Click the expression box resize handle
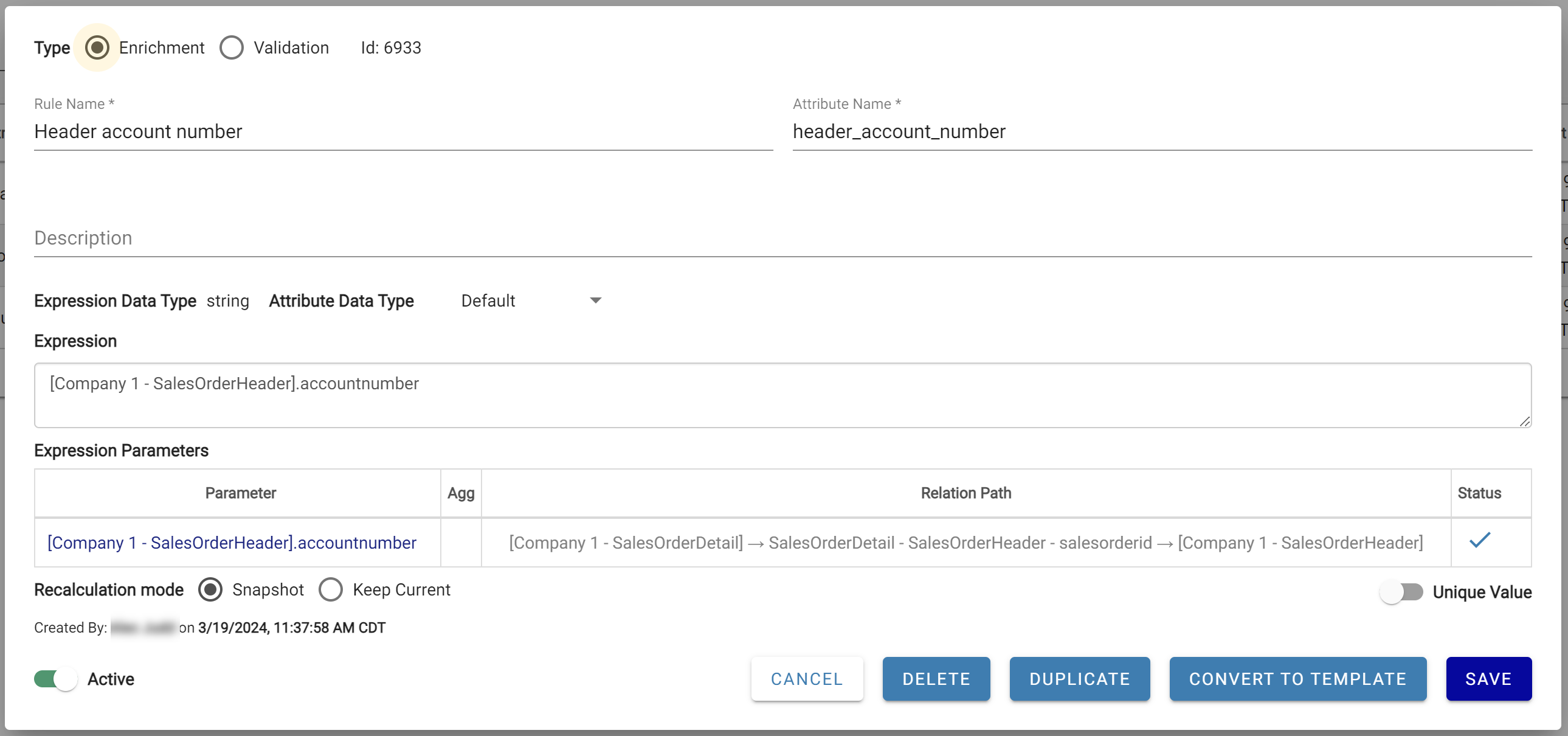The height and width of the screenshot is (736, 1568). (1524, 422)
